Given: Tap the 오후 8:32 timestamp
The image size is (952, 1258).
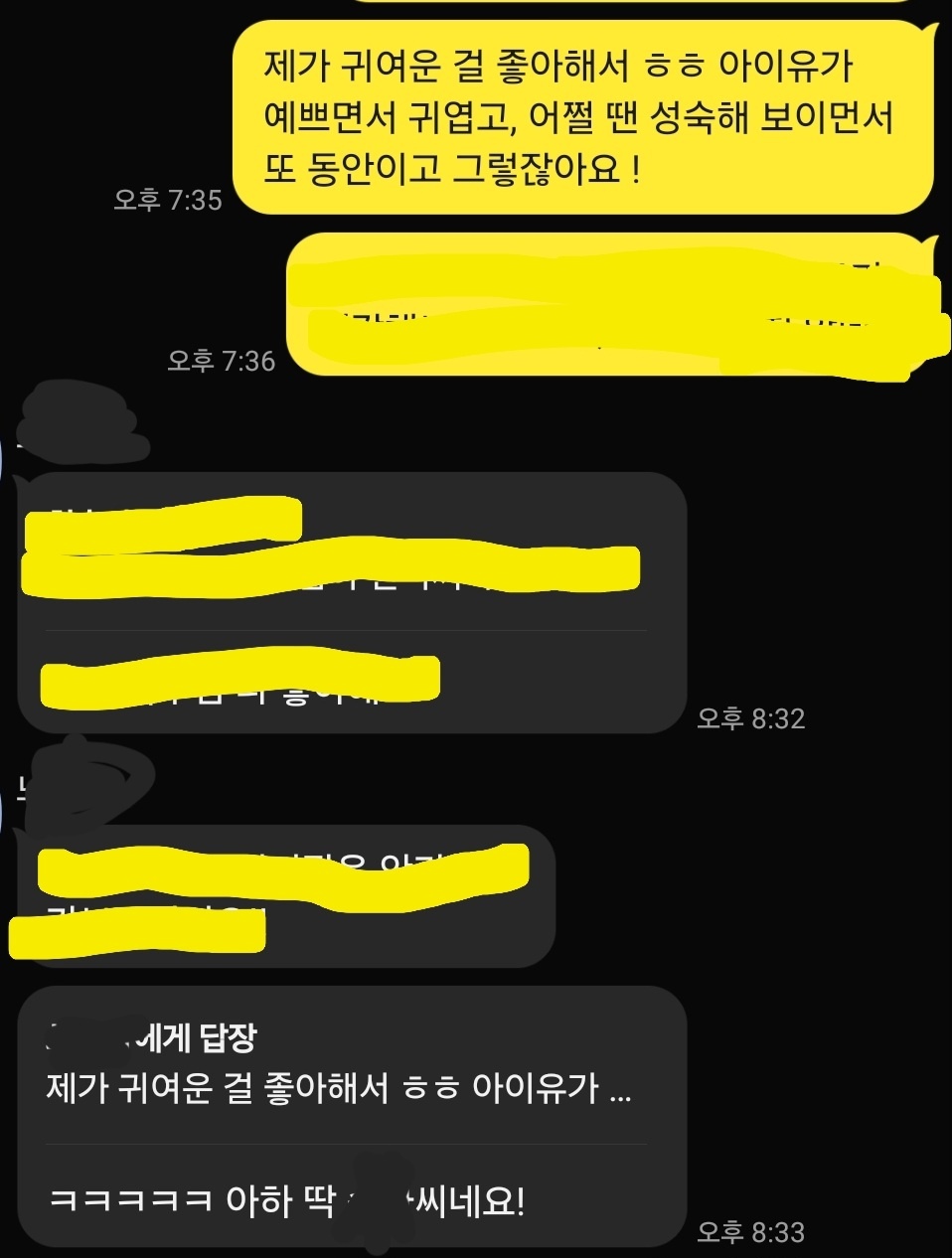Looking at the screenshot, I should point(750,717).
